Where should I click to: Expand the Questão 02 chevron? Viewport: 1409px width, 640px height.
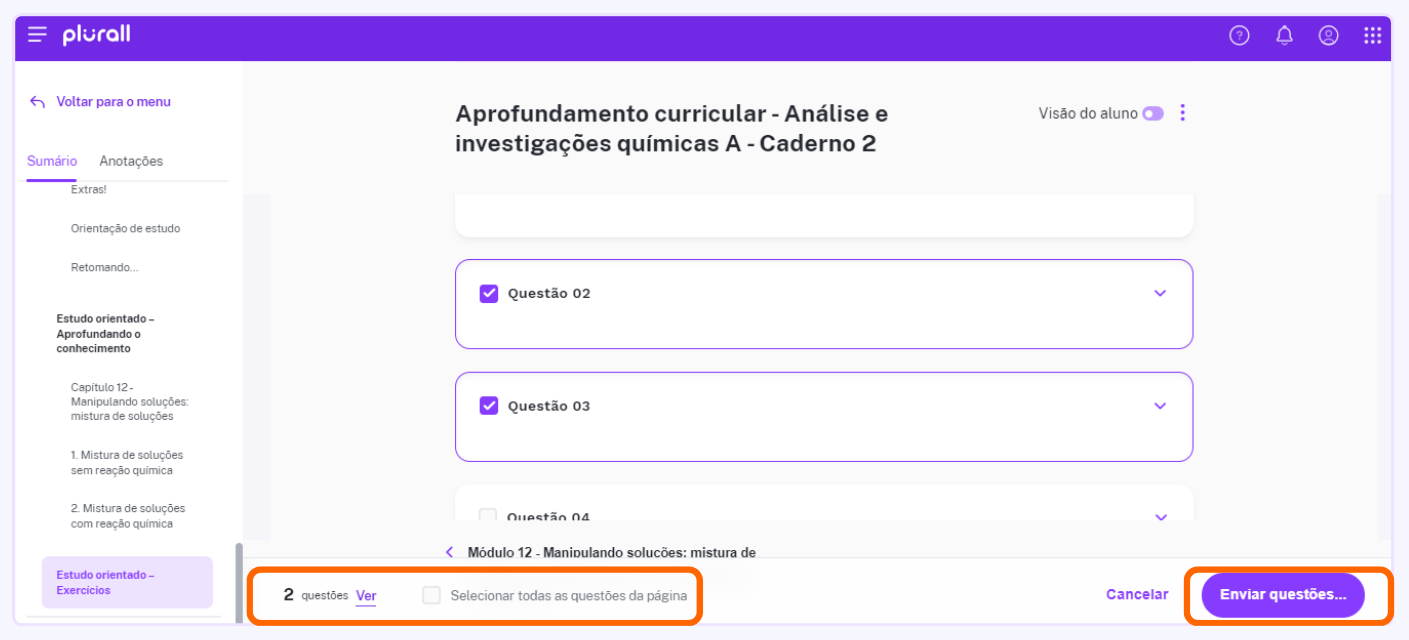click(1160, 293)
